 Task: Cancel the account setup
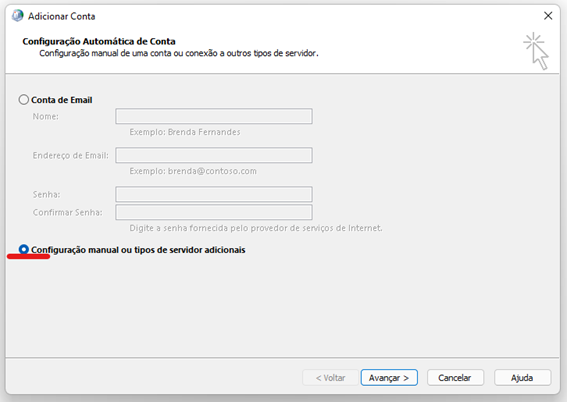(x=455, y=378)
